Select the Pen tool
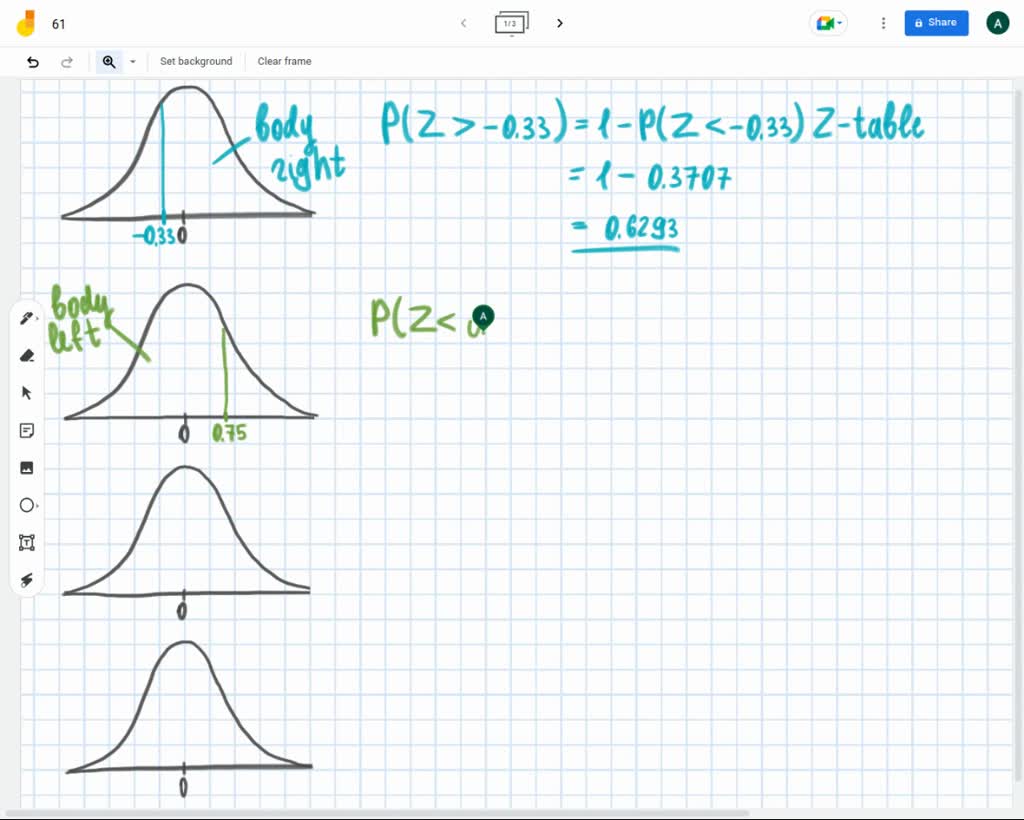Viewport: 1024px width, 820px height. point(27,317)
